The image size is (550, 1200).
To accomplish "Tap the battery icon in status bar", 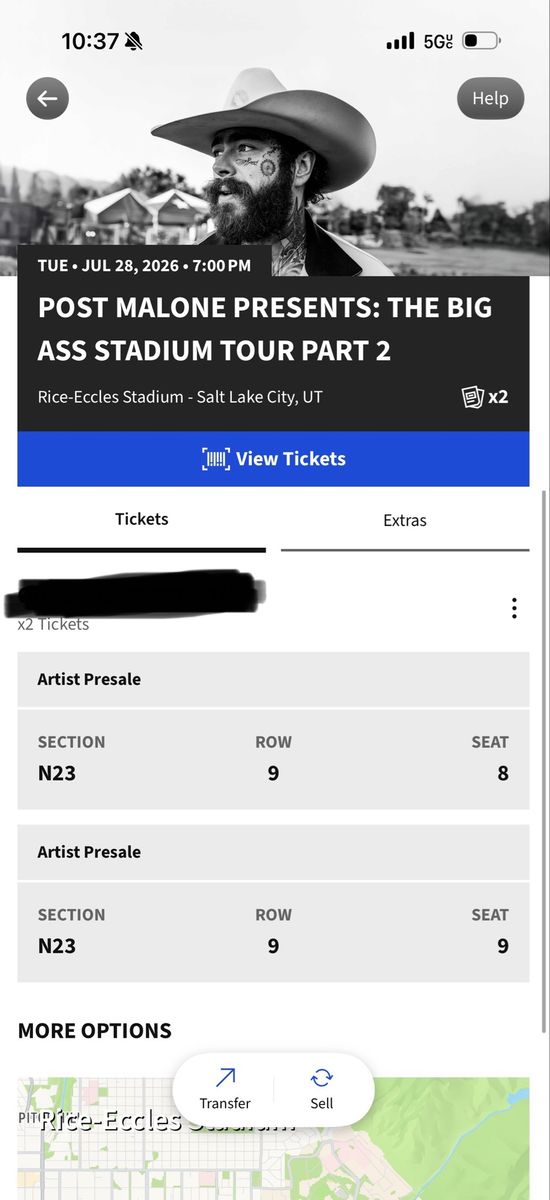I will [x=482, y=41].
